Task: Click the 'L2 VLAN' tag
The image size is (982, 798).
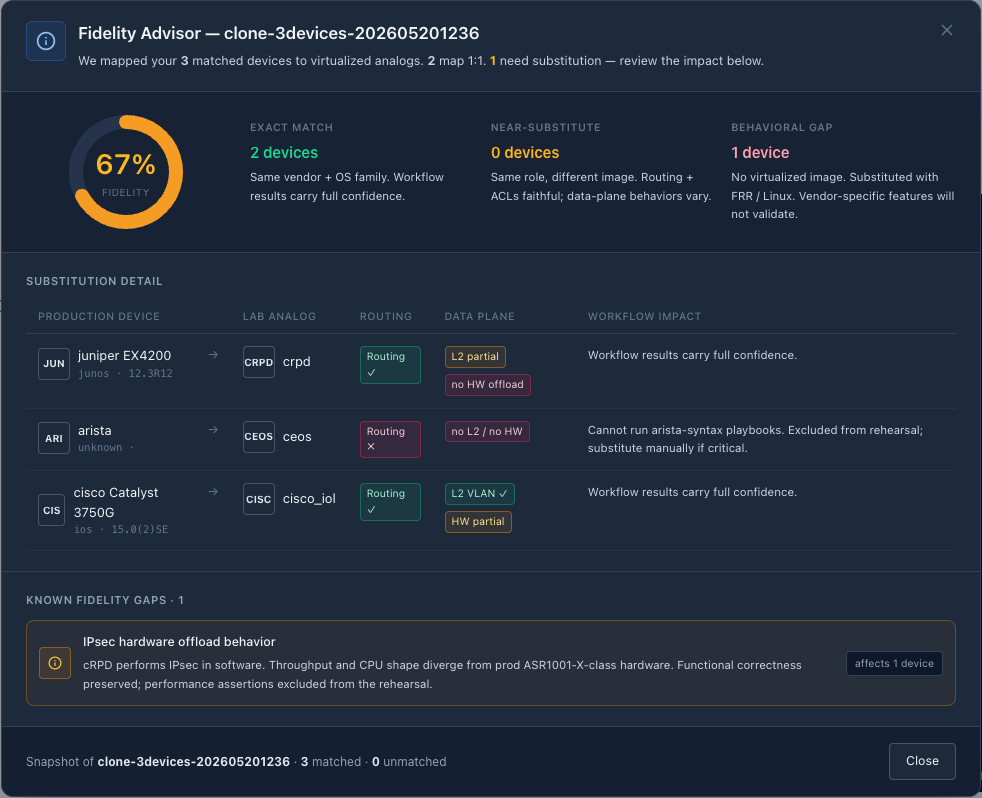Action: tap(479, 494)
